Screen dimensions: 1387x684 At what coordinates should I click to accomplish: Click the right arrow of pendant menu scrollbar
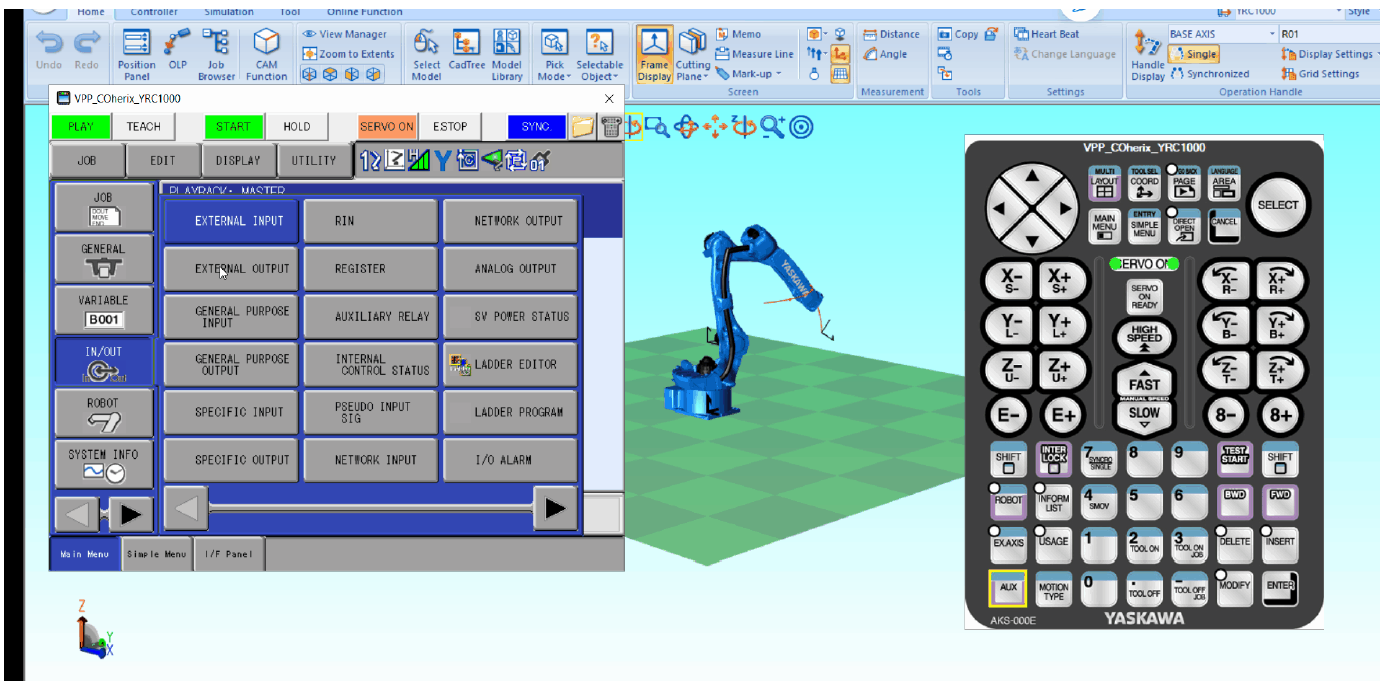[x=556, y=508]
